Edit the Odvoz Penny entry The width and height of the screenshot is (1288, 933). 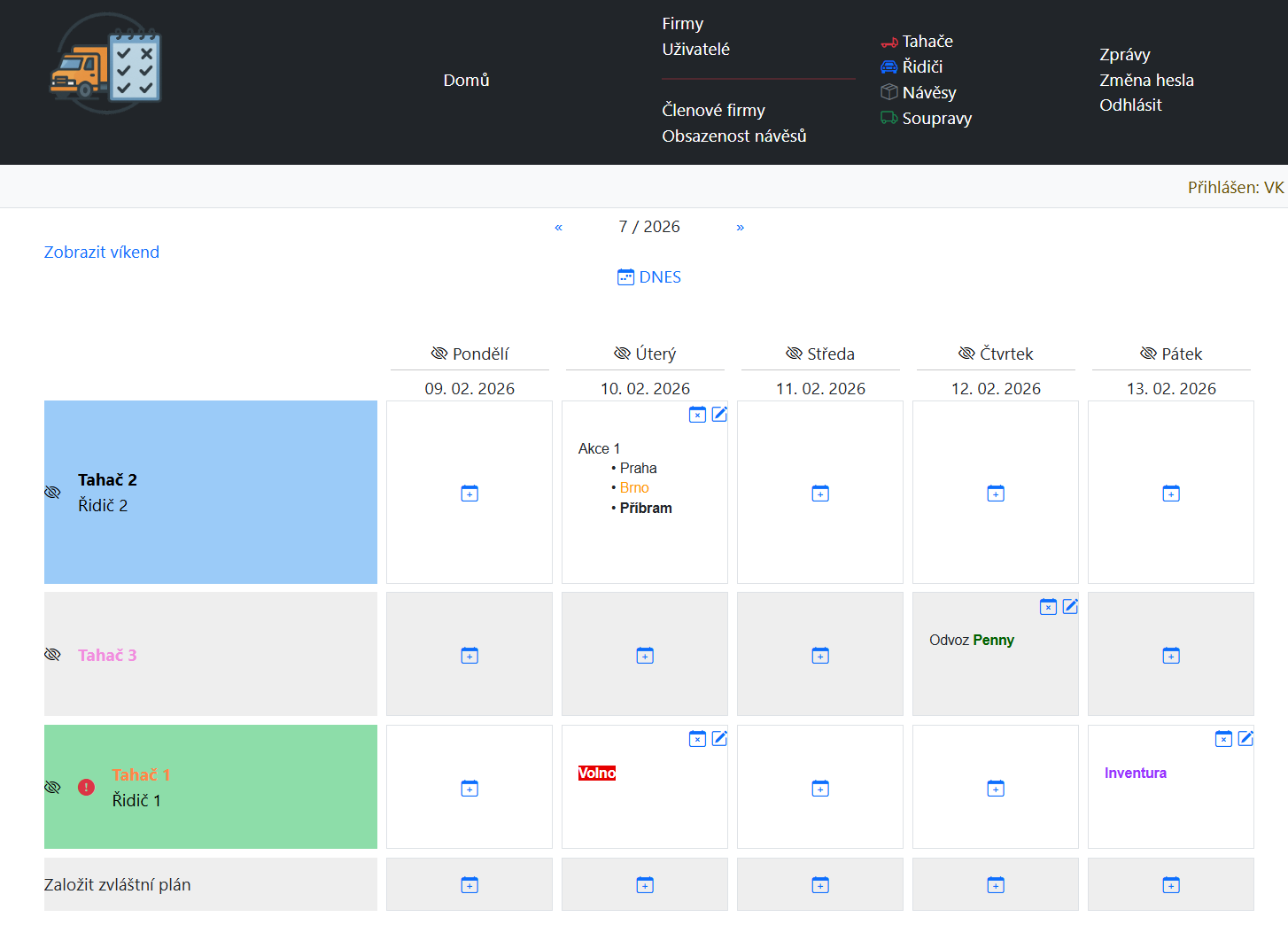pyautogui.click(x=1070, y=606)
